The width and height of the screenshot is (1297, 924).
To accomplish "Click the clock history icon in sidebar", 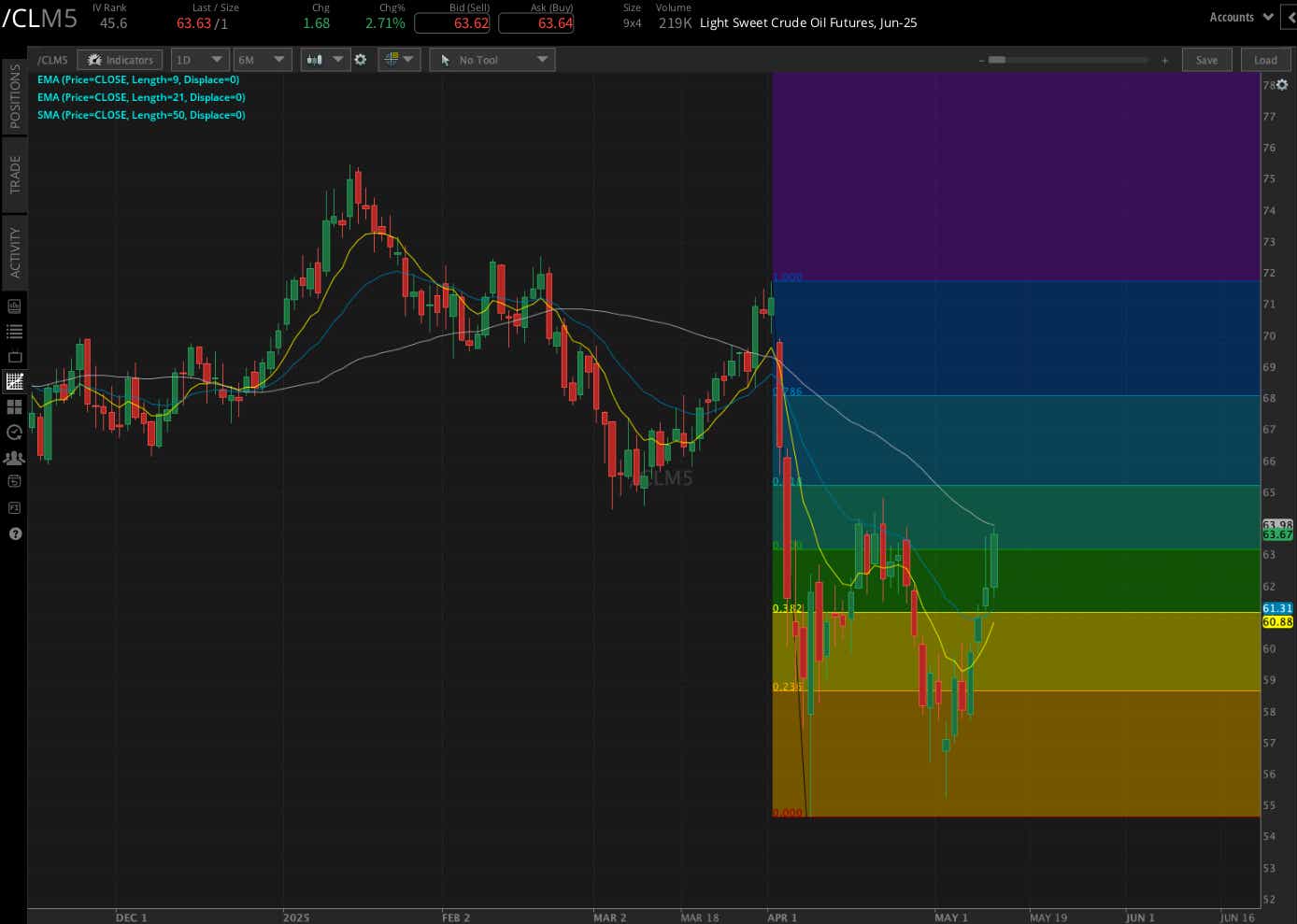I will [14, 432].
